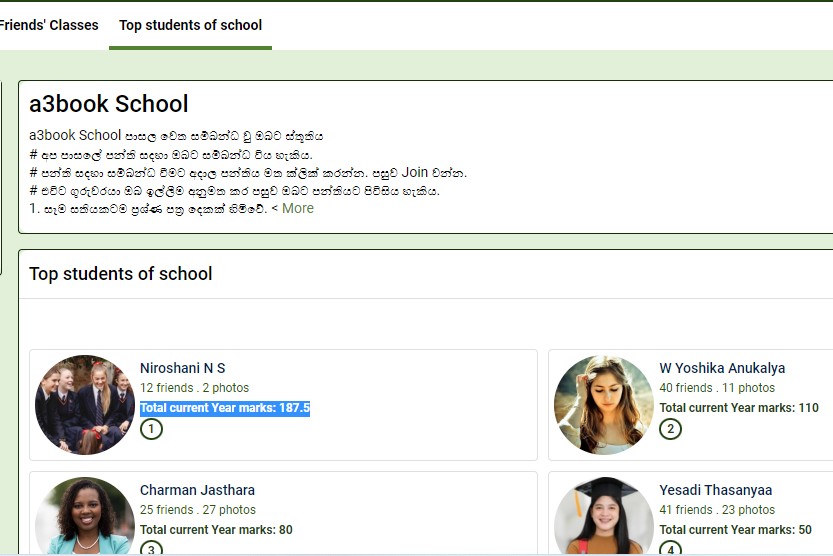Click highlighted Total current Year marks: 187.5

point(225,408)
